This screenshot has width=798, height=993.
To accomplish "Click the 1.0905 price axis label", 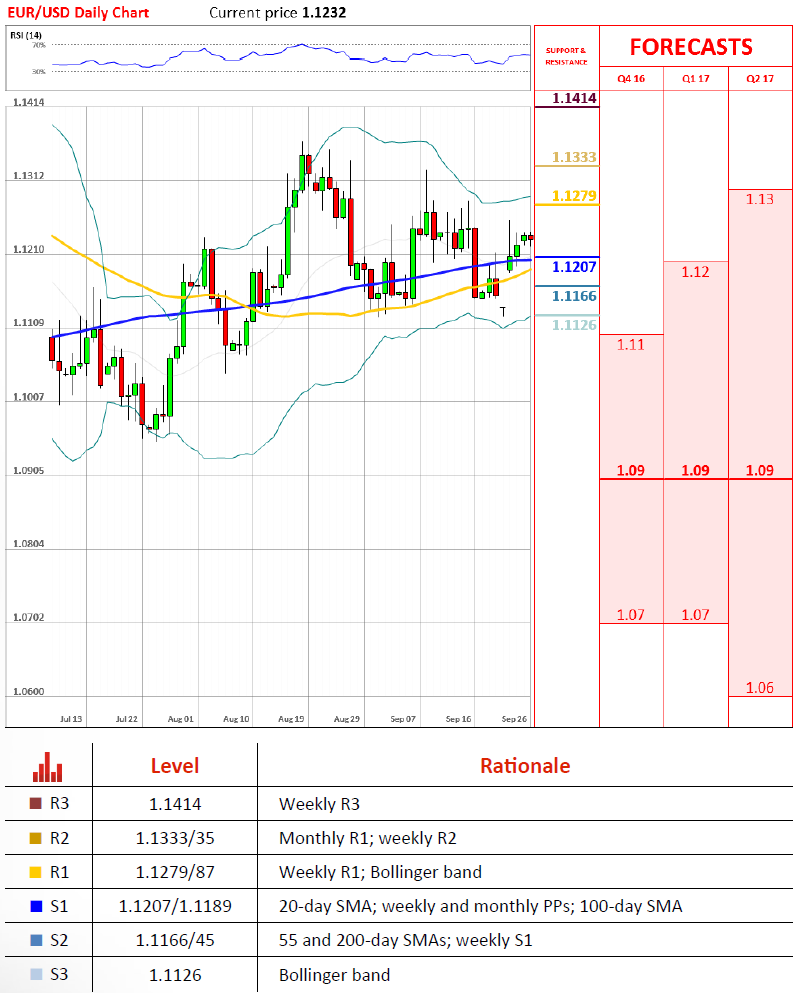I will [28, 471].
